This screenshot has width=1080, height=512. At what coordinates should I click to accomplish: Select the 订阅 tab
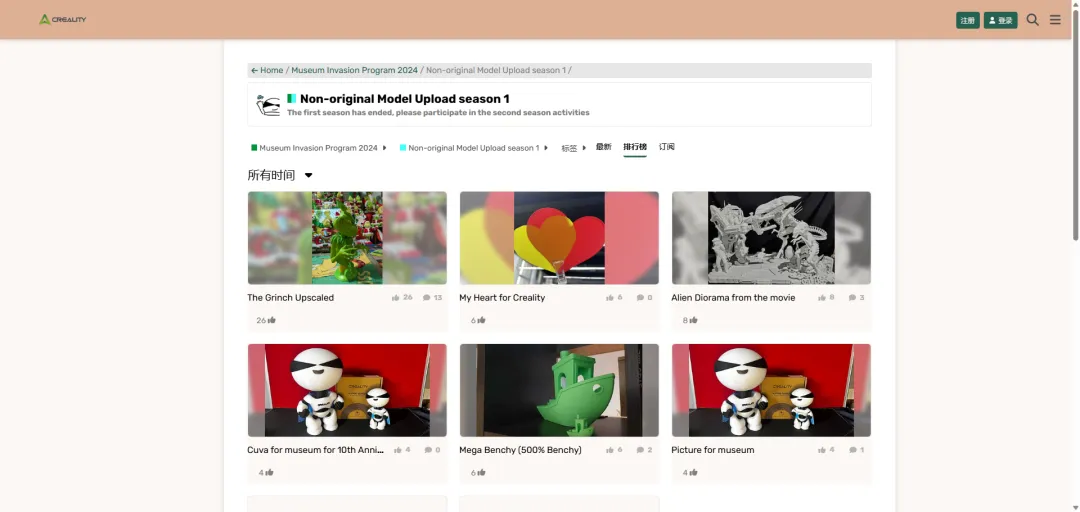pyautogui.click(x=666, y=147)
